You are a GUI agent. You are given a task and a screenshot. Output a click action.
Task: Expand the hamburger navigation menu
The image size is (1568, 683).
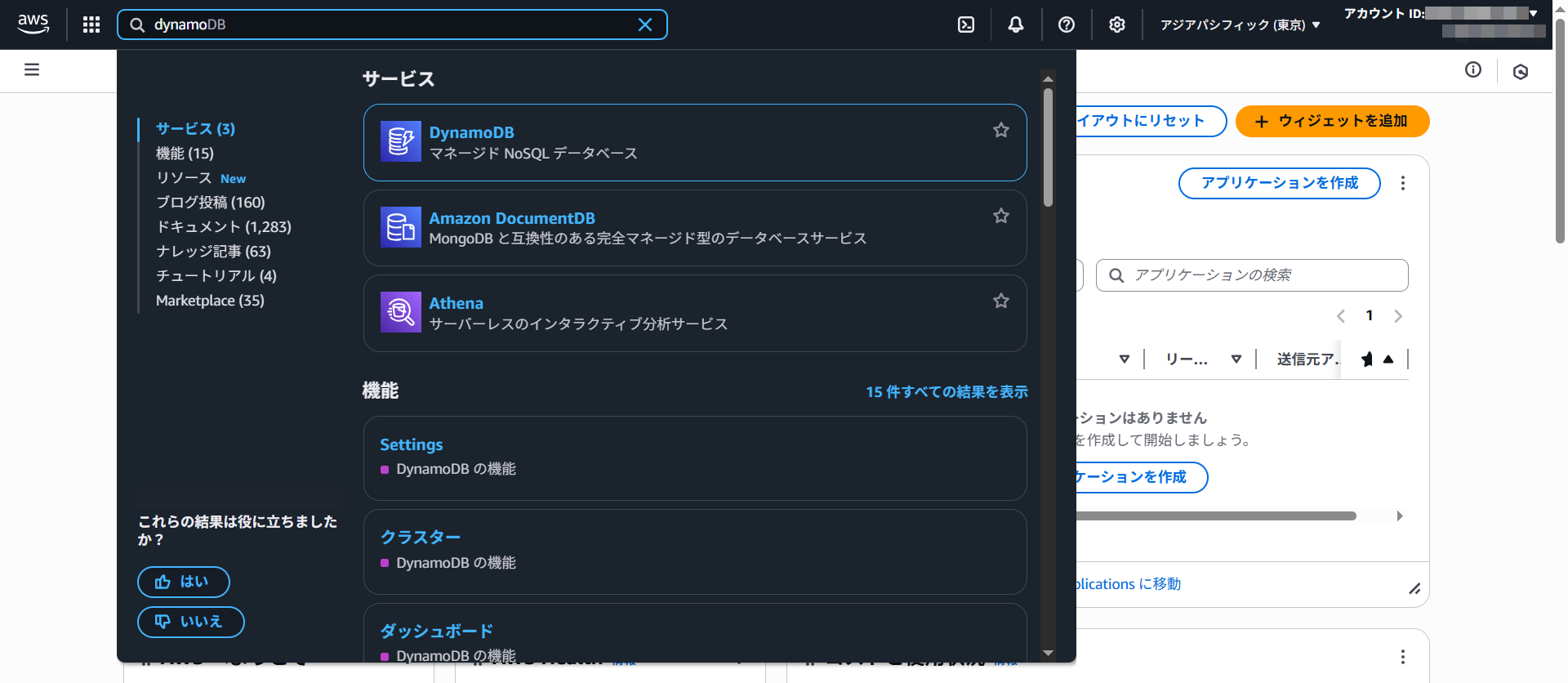(32, 70)
